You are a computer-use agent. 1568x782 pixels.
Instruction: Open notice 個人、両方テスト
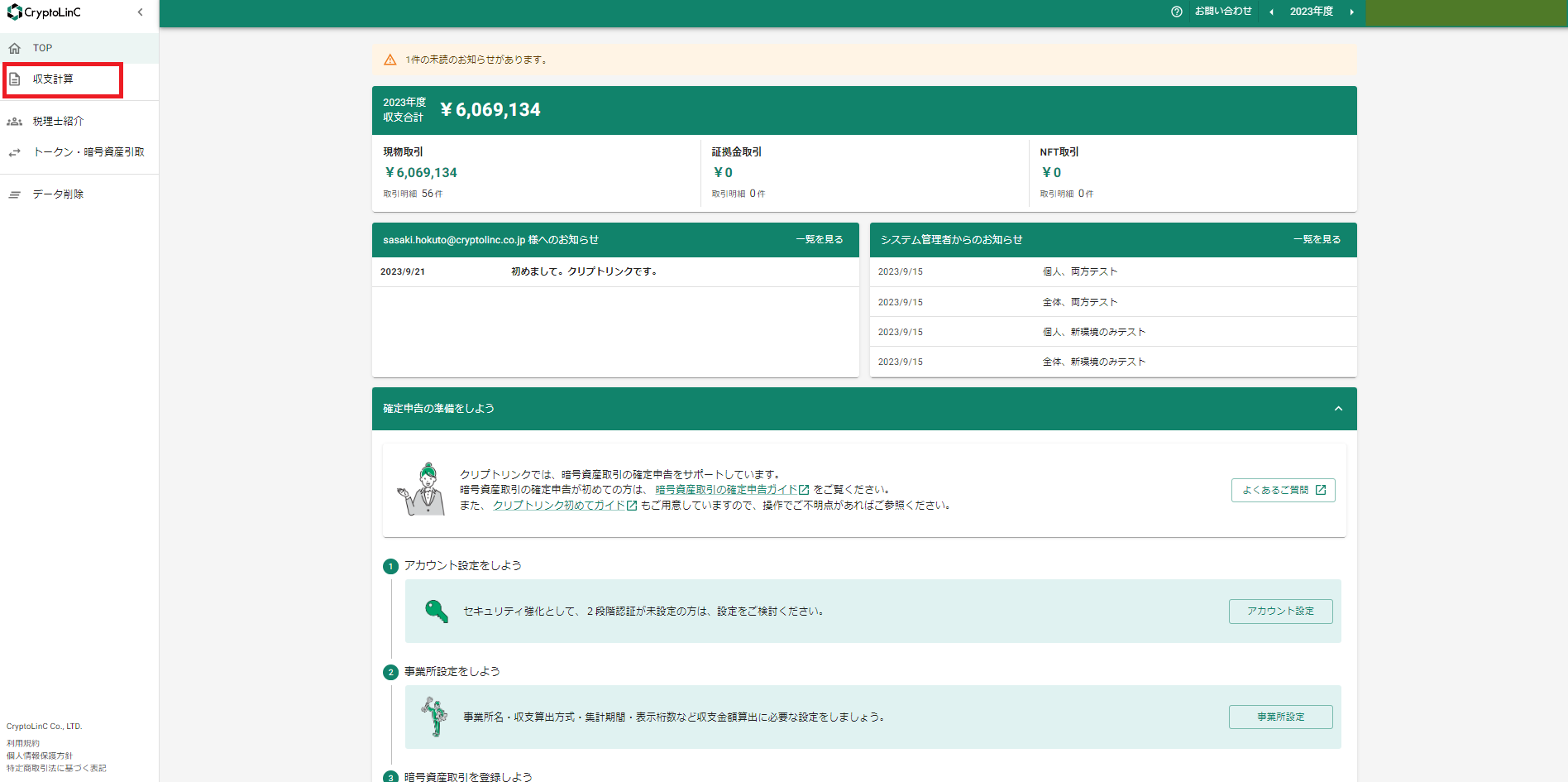[x=1113, y=271]
